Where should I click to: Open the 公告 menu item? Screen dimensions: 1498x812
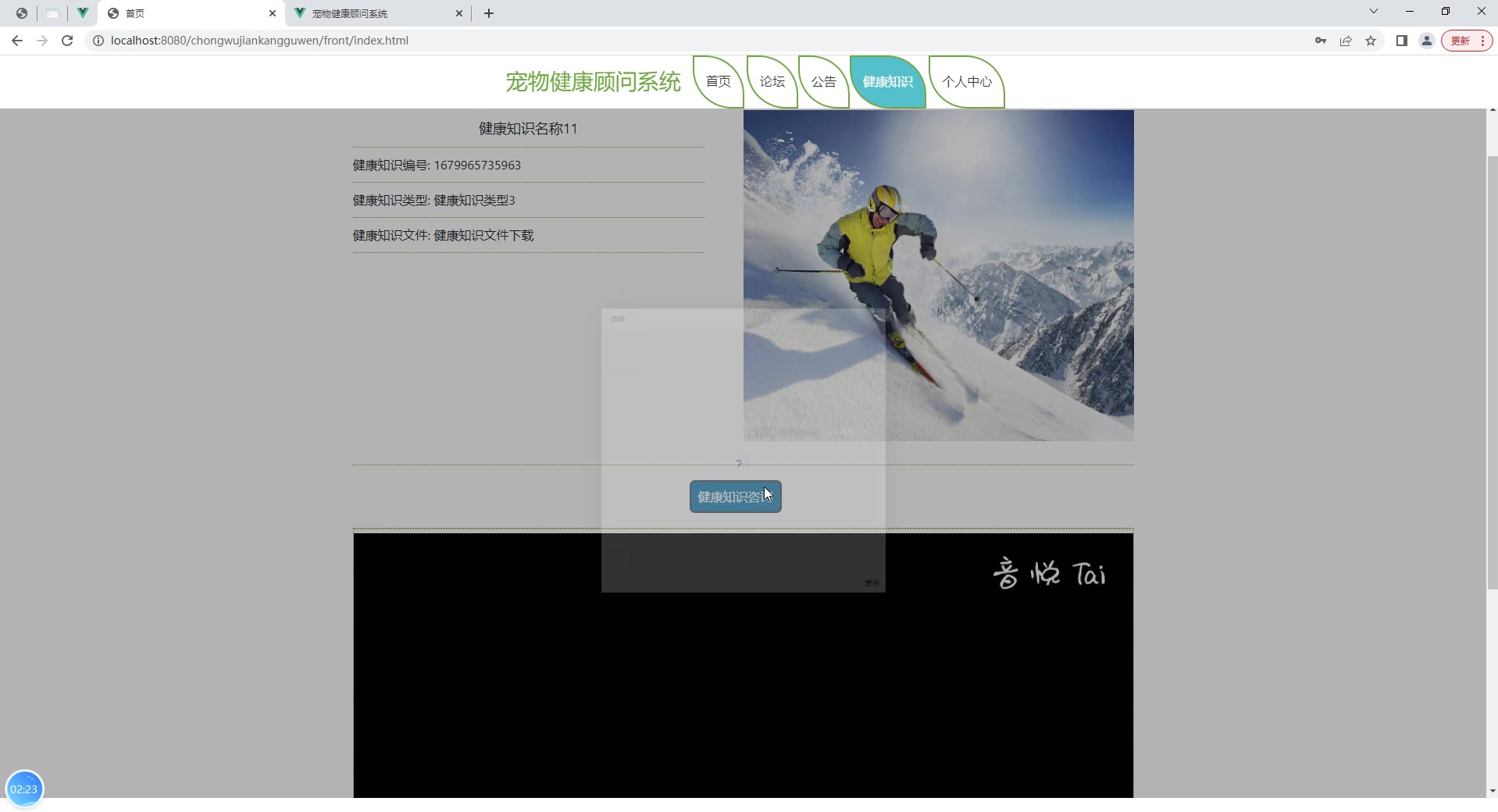coord(824,81)
